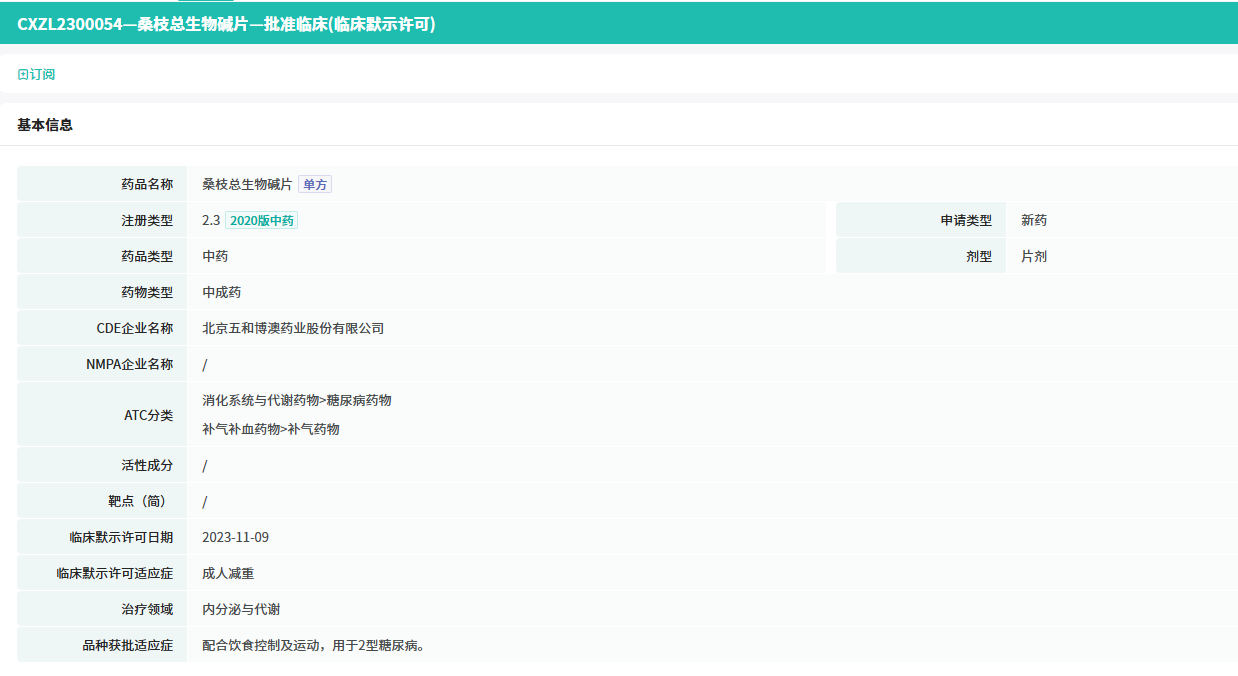Click the 单方 tag next to drug name
Image resolution: width=1238 pixels, height=676 pixels.
(315, 184)
